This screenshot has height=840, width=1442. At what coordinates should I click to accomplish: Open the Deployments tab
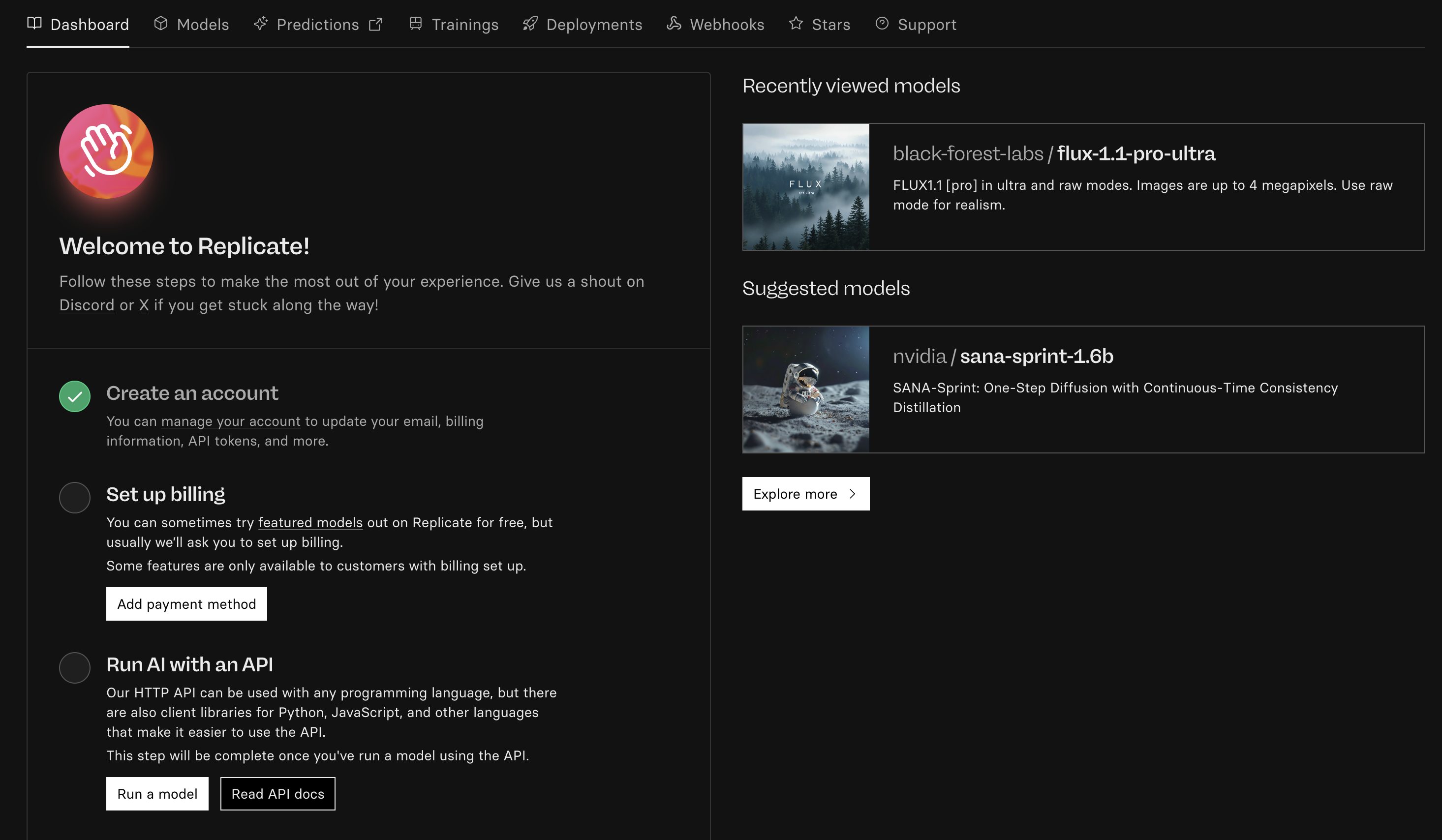coord(594,25)
